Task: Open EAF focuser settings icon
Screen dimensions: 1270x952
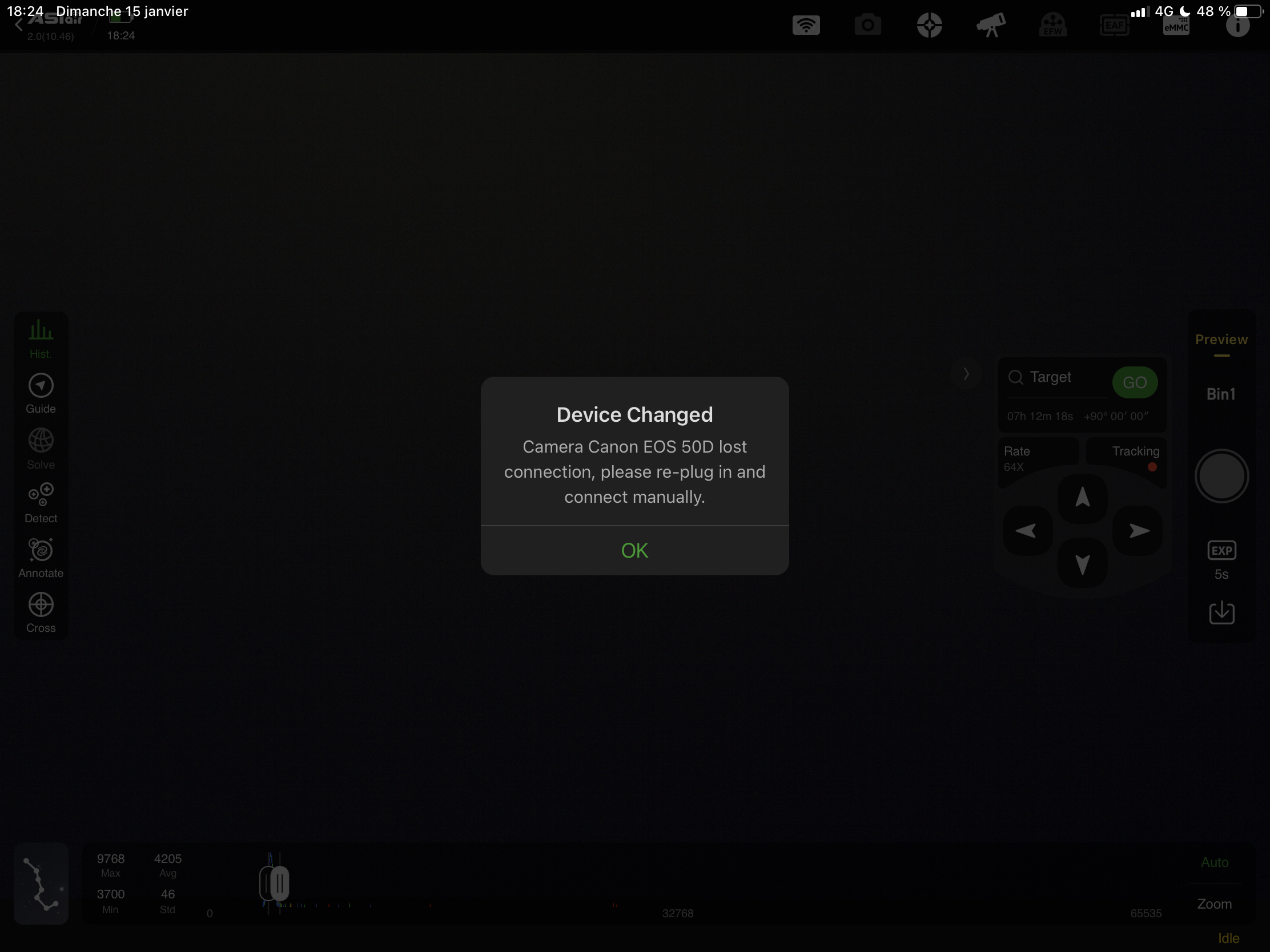Action: click(1114, 26)
